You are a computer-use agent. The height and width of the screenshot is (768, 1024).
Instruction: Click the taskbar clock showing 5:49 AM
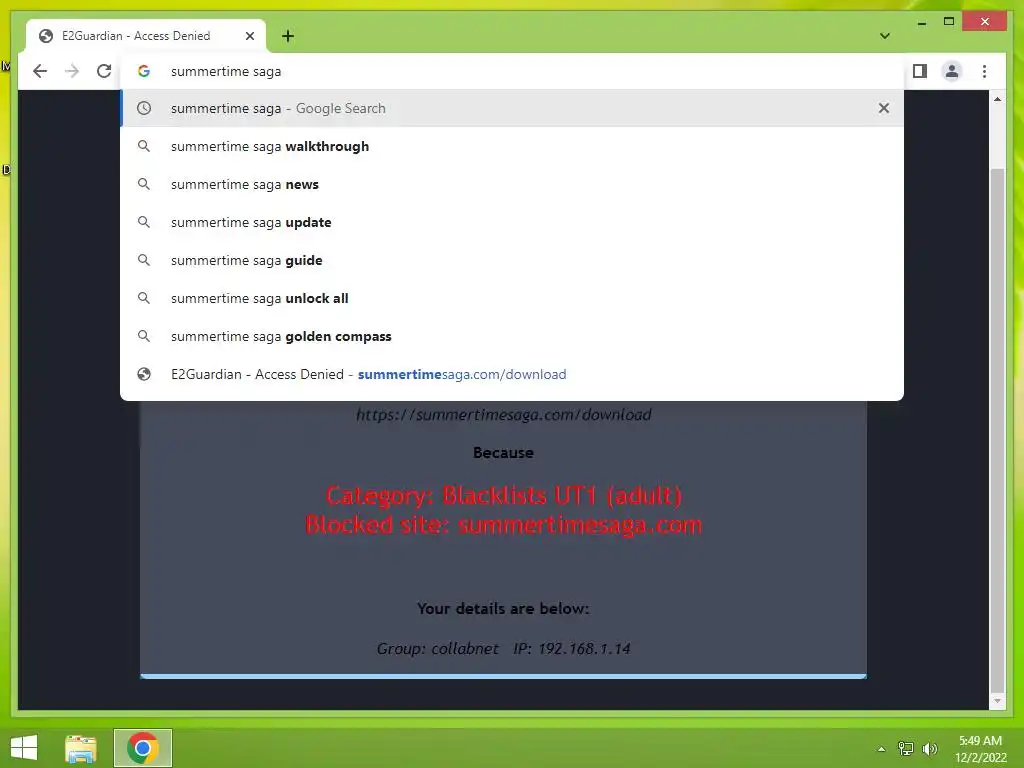click(x=980, y=749)
